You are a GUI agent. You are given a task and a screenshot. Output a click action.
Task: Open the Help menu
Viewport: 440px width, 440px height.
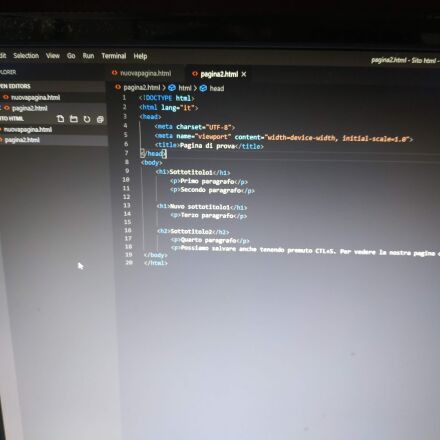click(140, 56)
